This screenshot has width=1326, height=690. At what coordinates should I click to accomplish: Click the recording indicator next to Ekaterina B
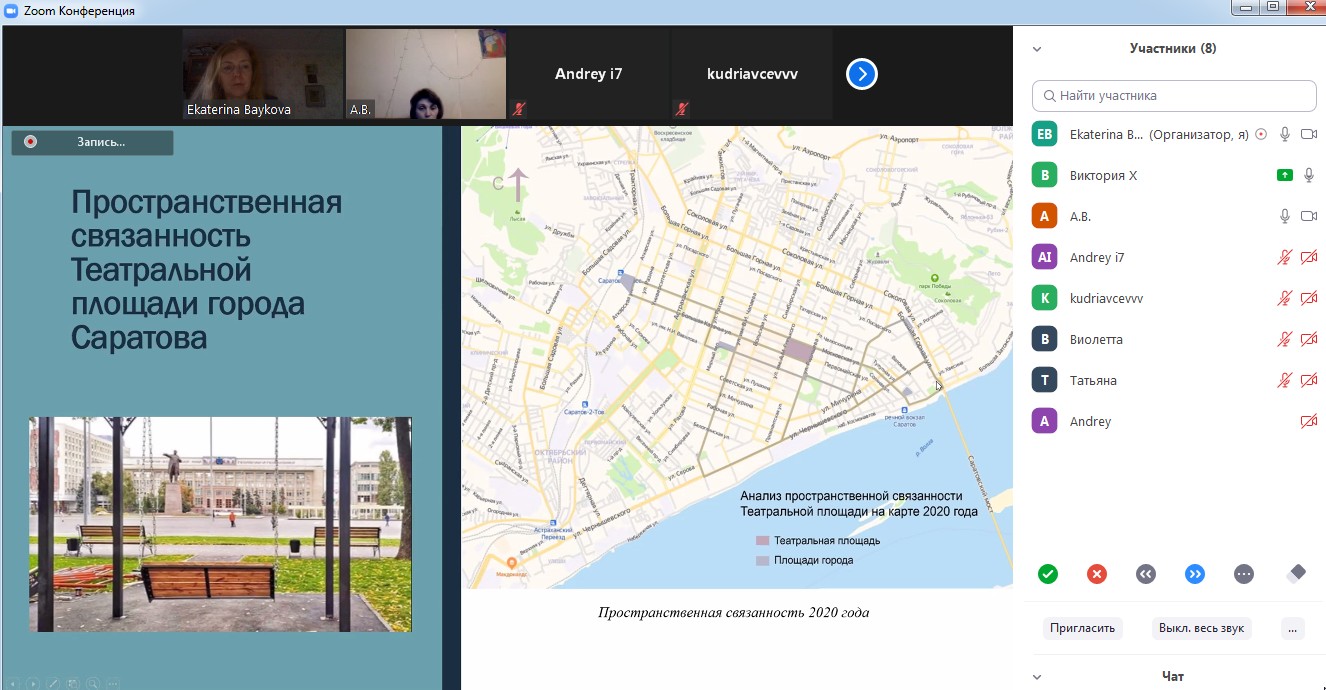coord(1261,134)
